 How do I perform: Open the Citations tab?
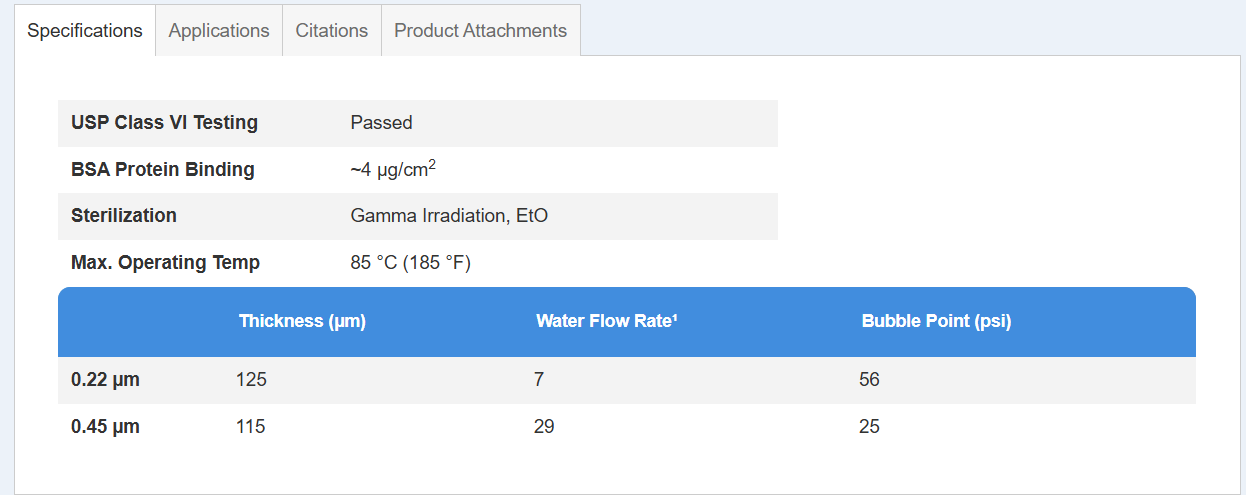(x=332, y=30)
